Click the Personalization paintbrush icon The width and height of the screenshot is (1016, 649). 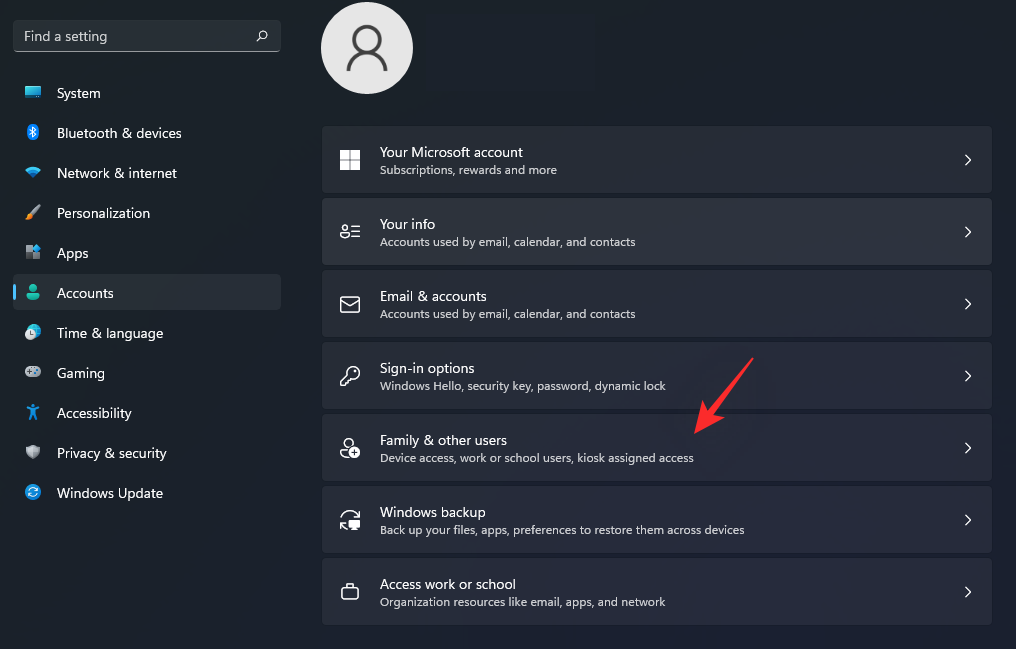point(33,212)
